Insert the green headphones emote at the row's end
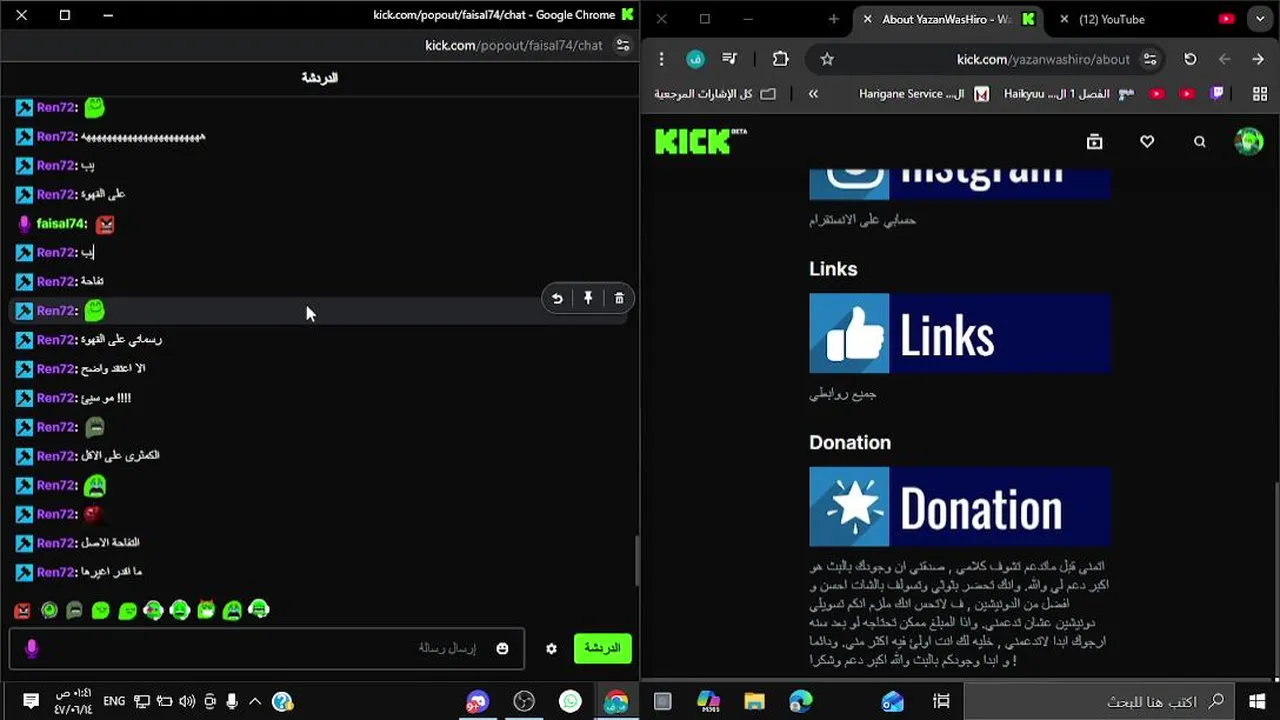1280x720 pixels. point(259,609)
